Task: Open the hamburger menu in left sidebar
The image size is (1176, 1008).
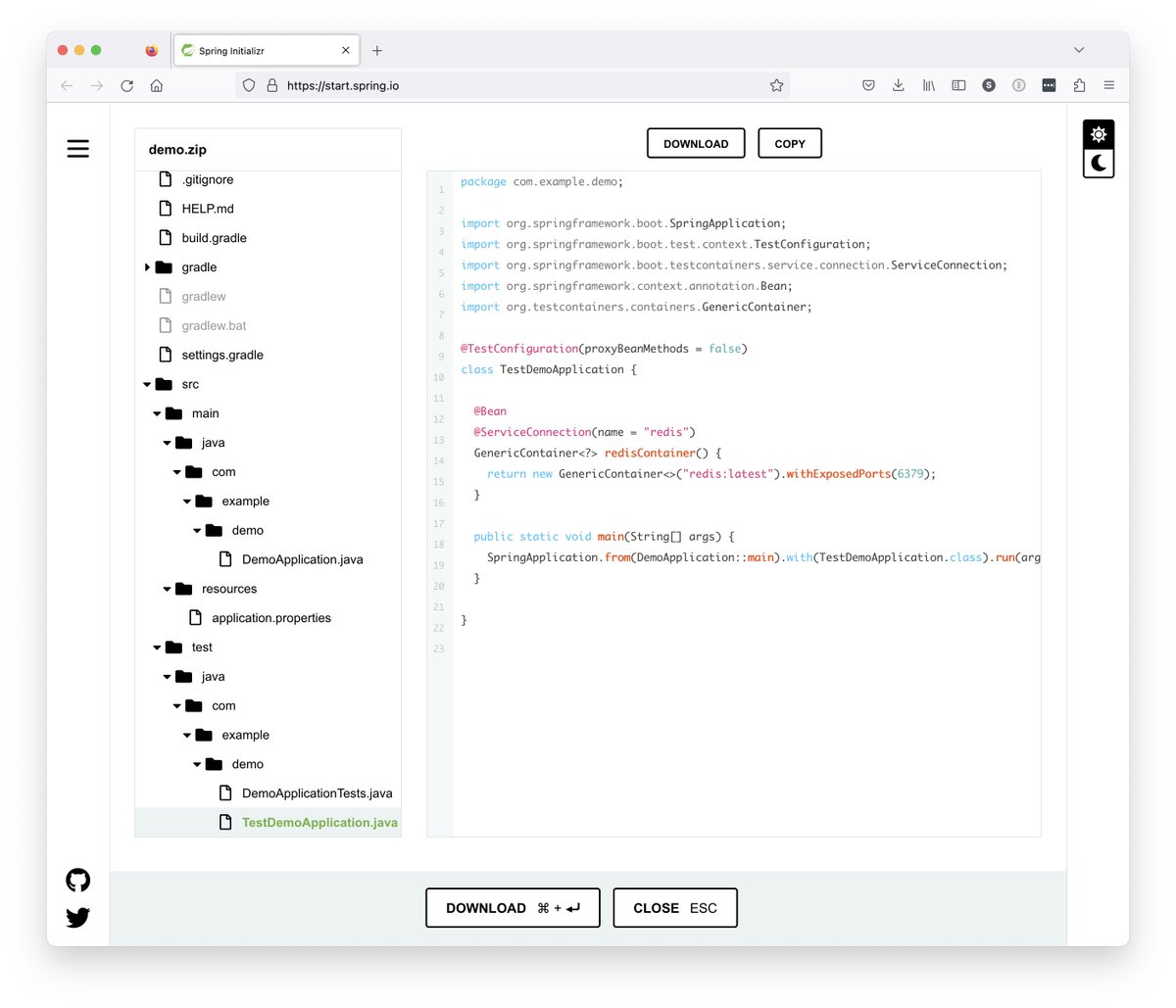Action: [78, 149]
